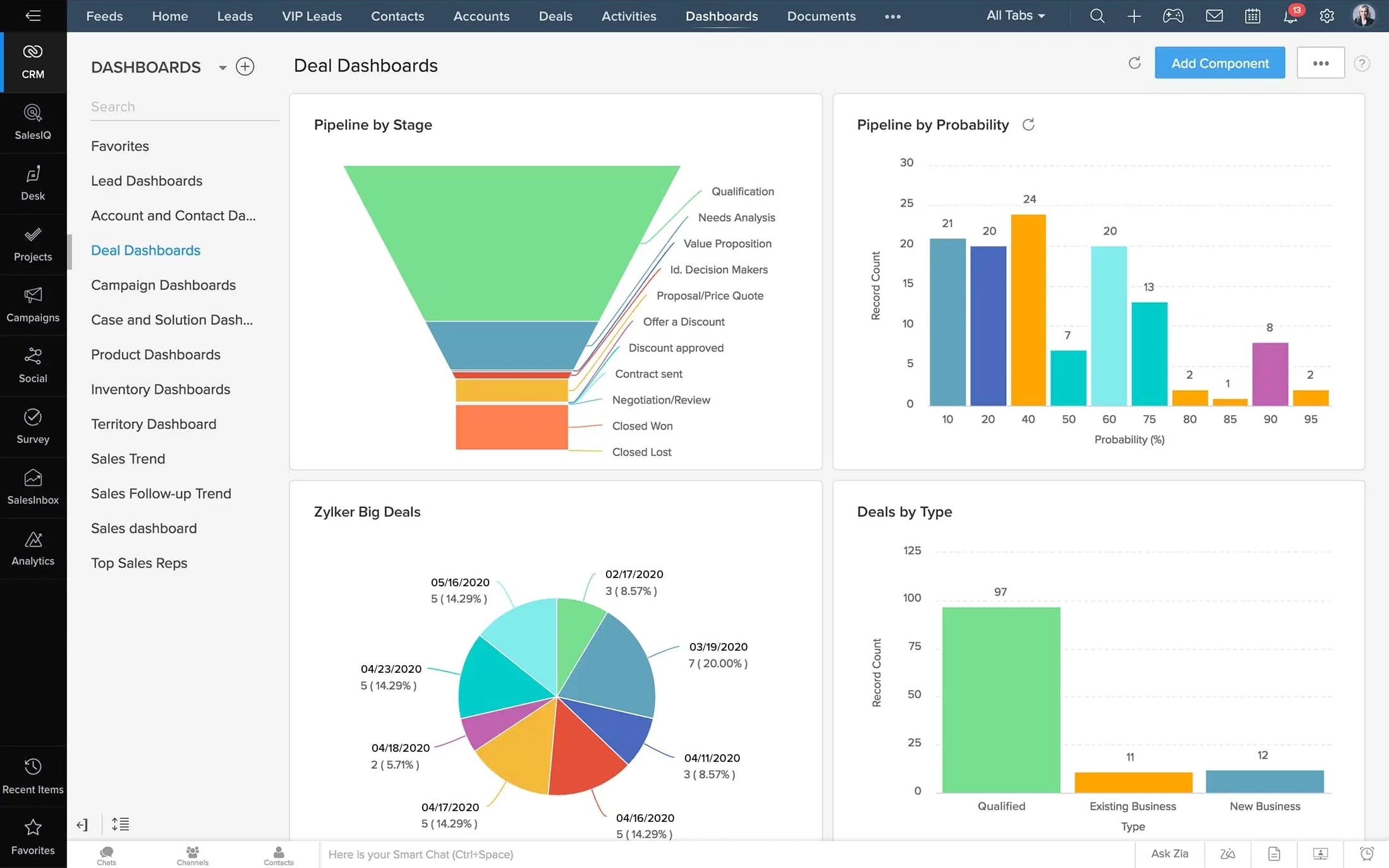Toggle the sort order icon beside collapse arrow
The height and width of the screenshot is (868, 1389).
tap(121, 824)
